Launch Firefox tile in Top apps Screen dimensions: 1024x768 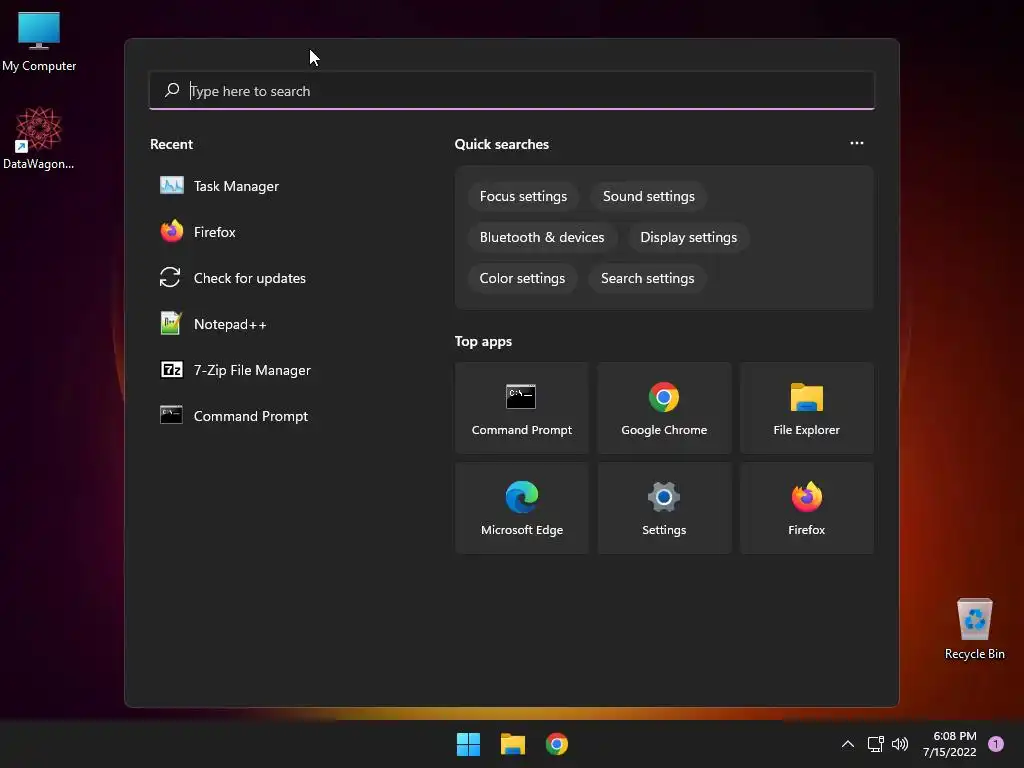807,508
